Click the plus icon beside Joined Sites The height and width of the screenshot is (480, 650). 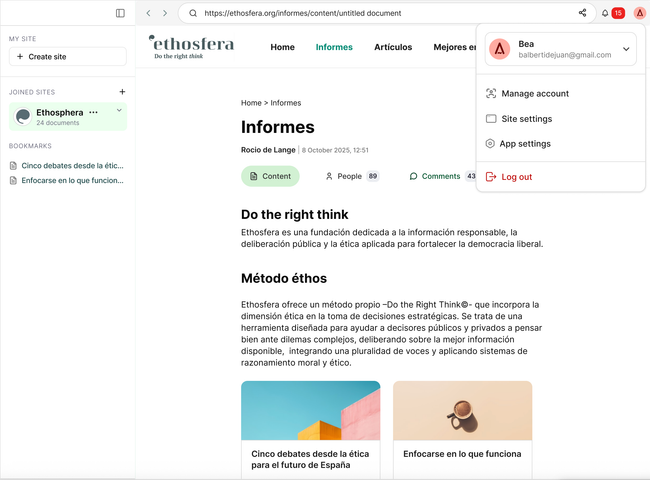pos(122,92)
